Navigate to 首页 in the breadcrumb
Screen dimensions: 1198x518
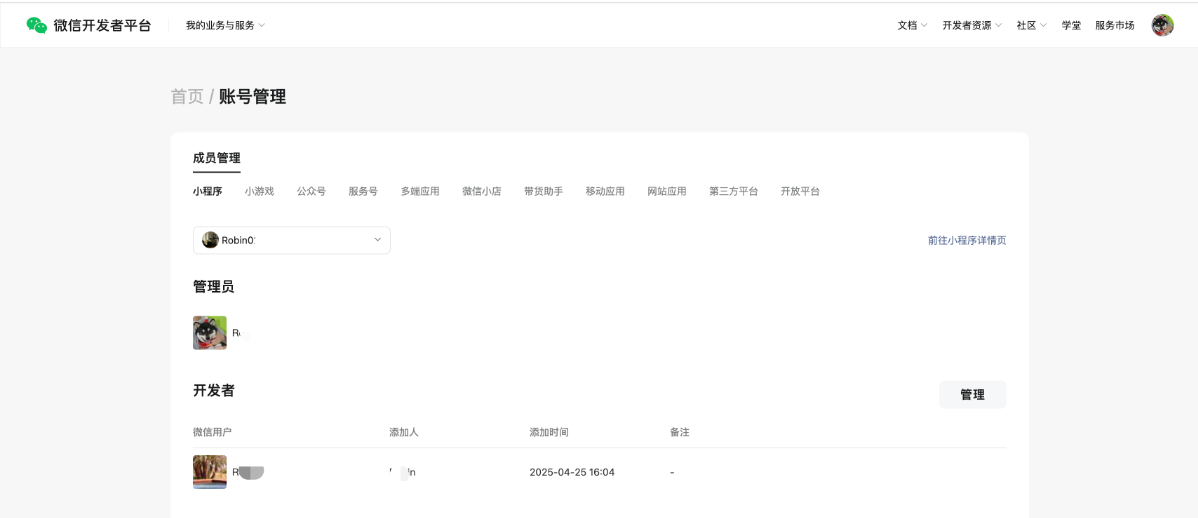click(187, 97)
